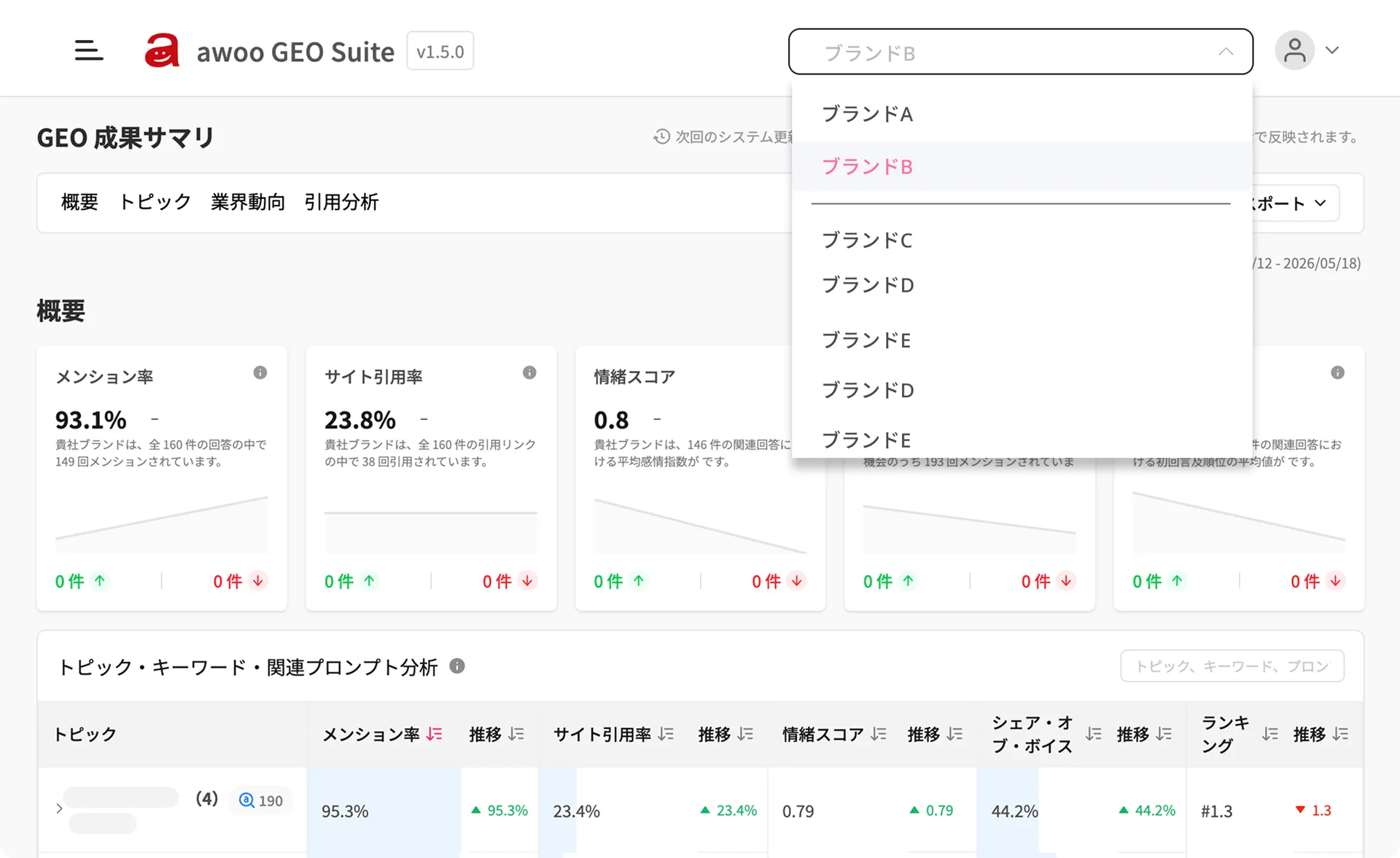The image size is (1400, 858).
Task: Choose ブランドC in the brand list
Action: 1021,241
